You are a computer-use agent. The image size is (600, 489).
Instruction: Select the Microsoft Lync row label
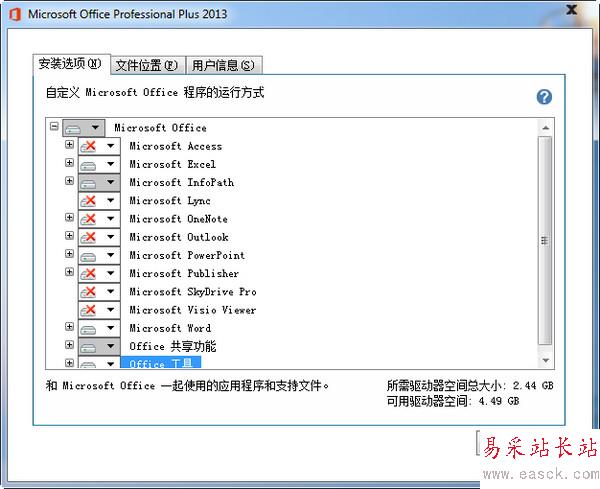coord(170,200)
